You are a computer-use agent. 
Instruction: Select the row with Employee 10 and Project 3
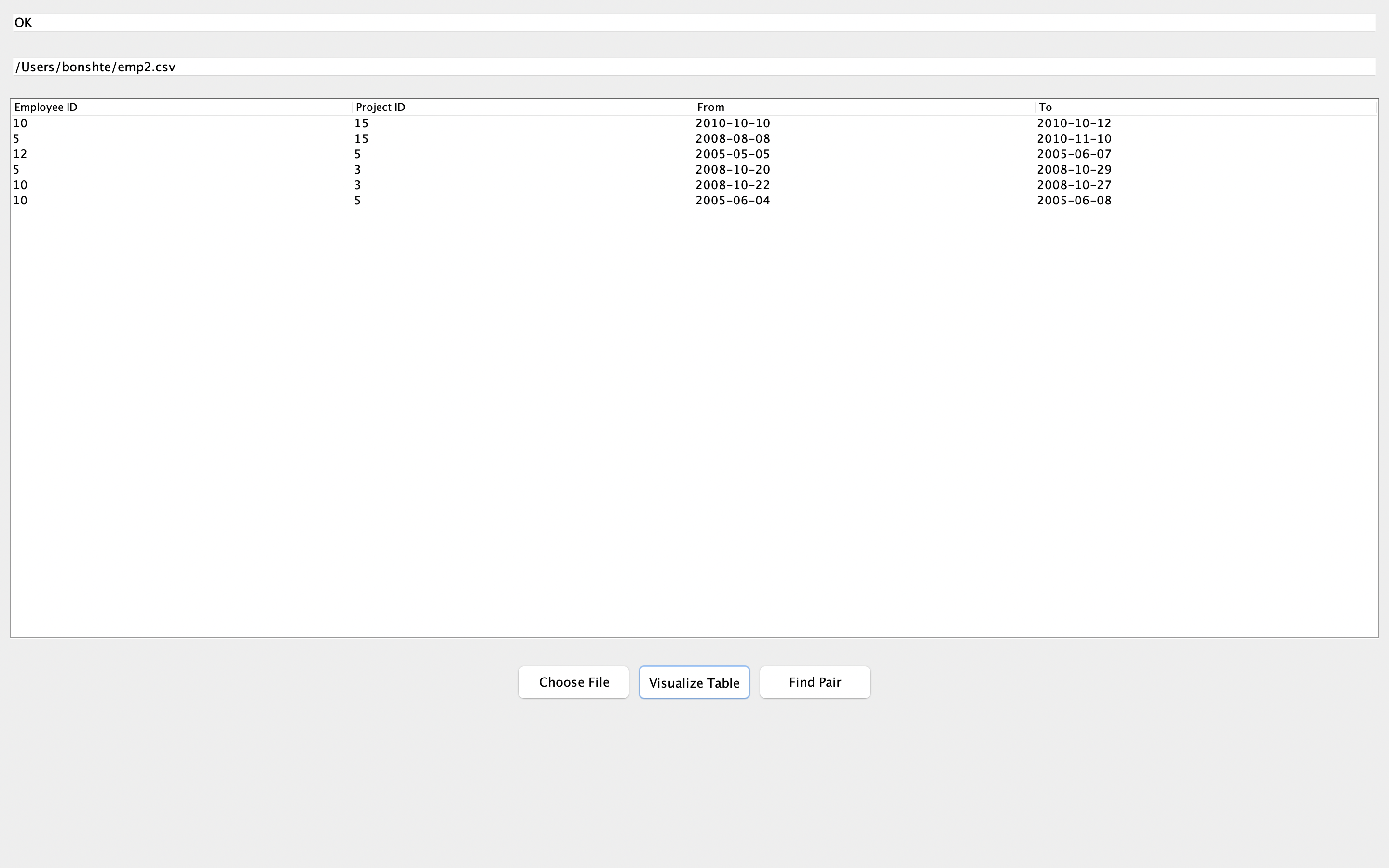tap(344, 184)
